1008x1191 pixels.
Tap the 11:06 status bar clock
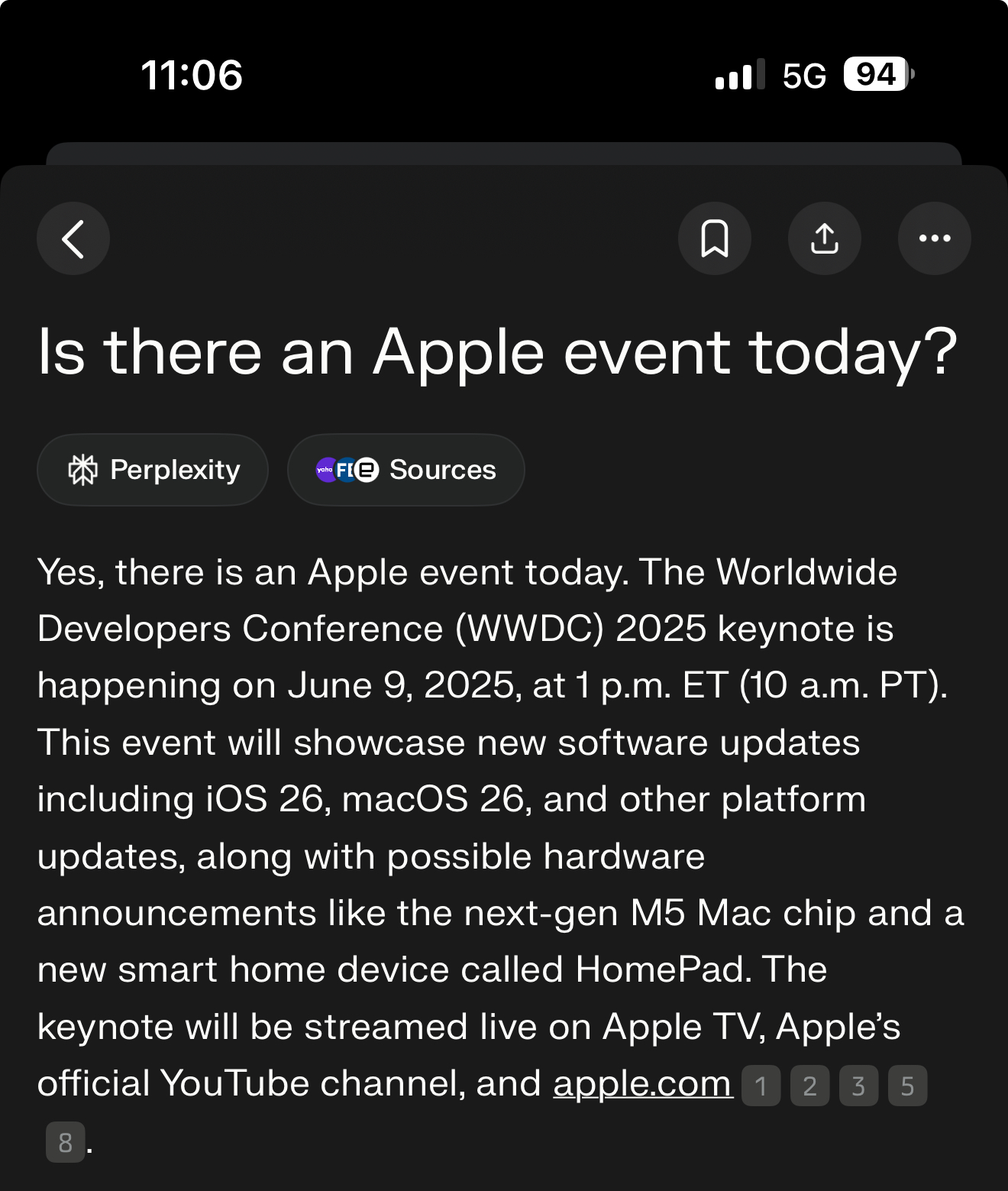coord(192,75)
